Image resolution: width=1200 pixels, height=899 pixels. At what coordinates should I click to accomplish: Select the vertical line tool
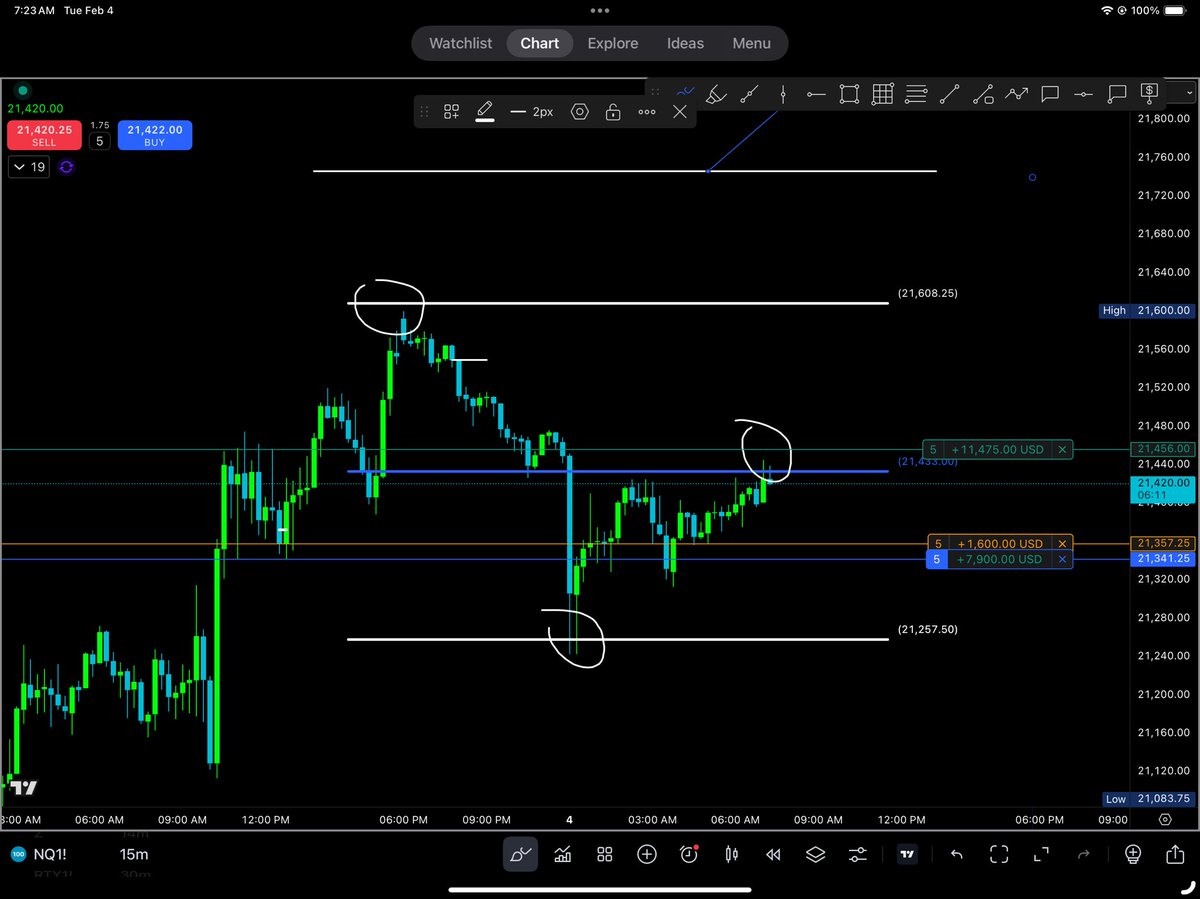pos(783,94)
